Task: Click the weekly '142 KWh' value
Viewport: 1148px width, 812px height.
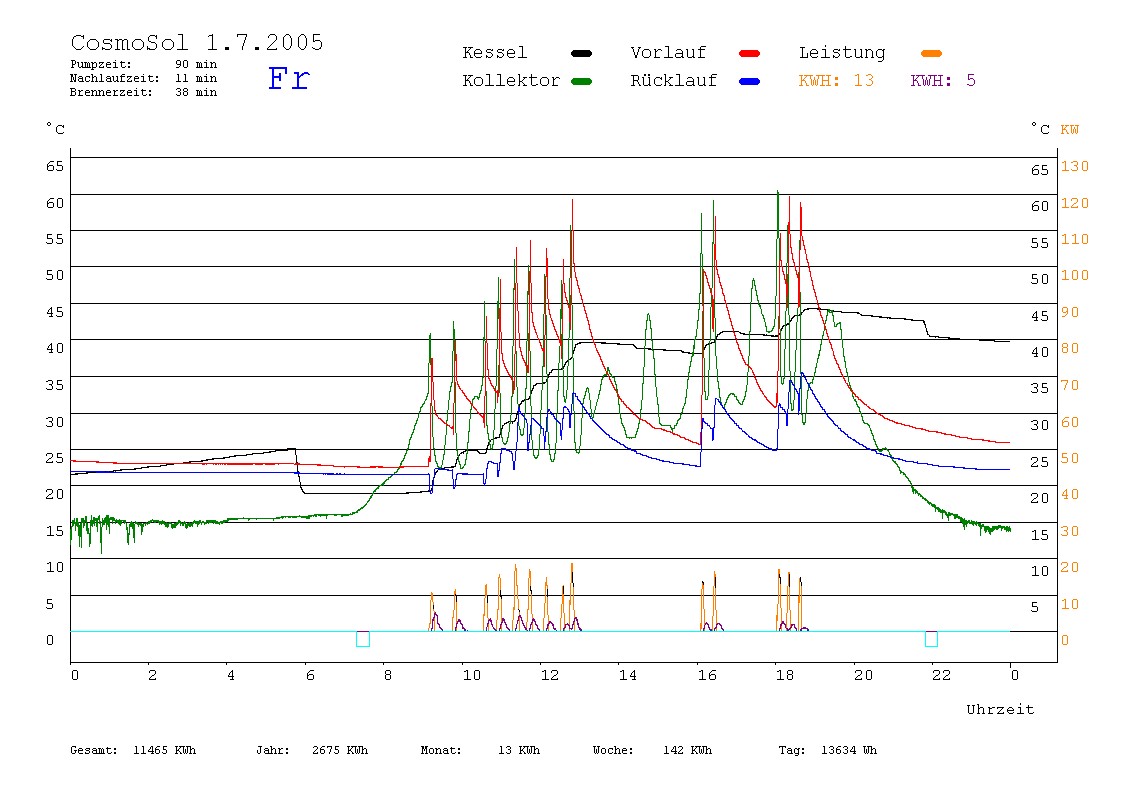Action: 687,750
